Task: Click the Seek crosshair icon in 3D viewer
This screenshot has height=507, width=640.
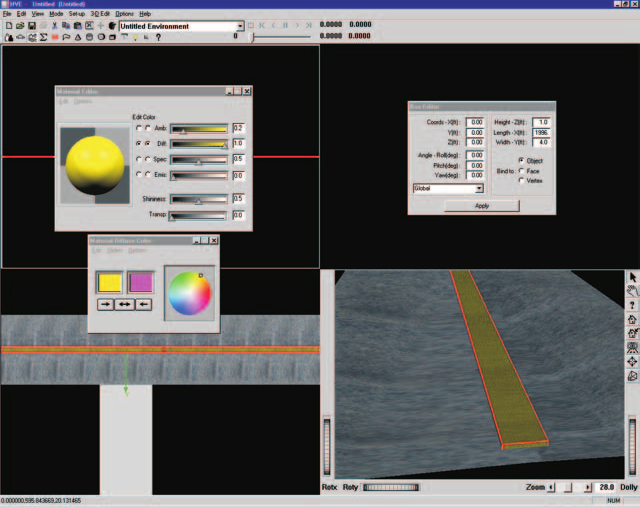Action: click(633, 361)
